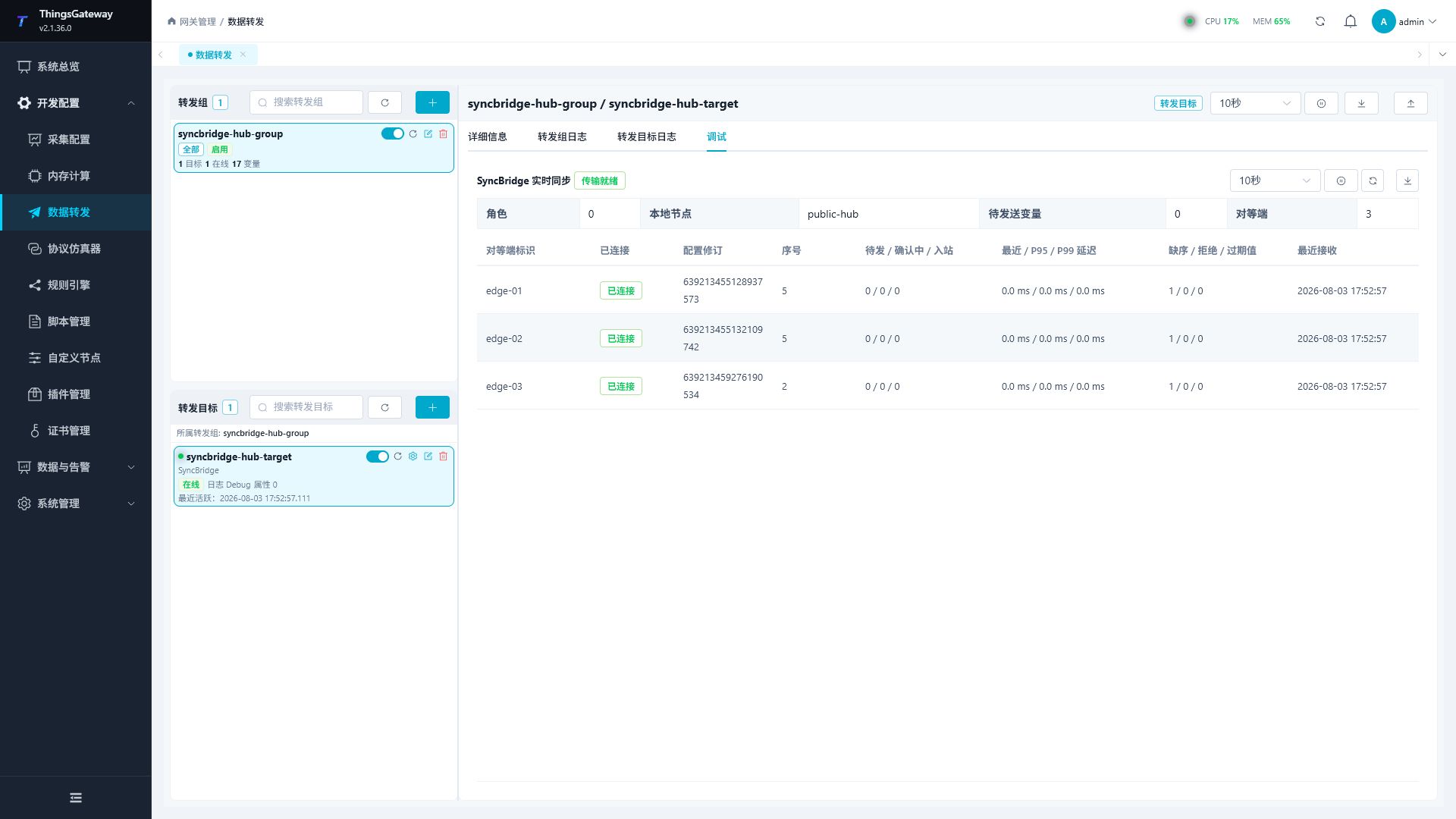Click the 网关管理 breadcrumb link
Viewport: 1456px width, 819px height.
click(198, 21)
